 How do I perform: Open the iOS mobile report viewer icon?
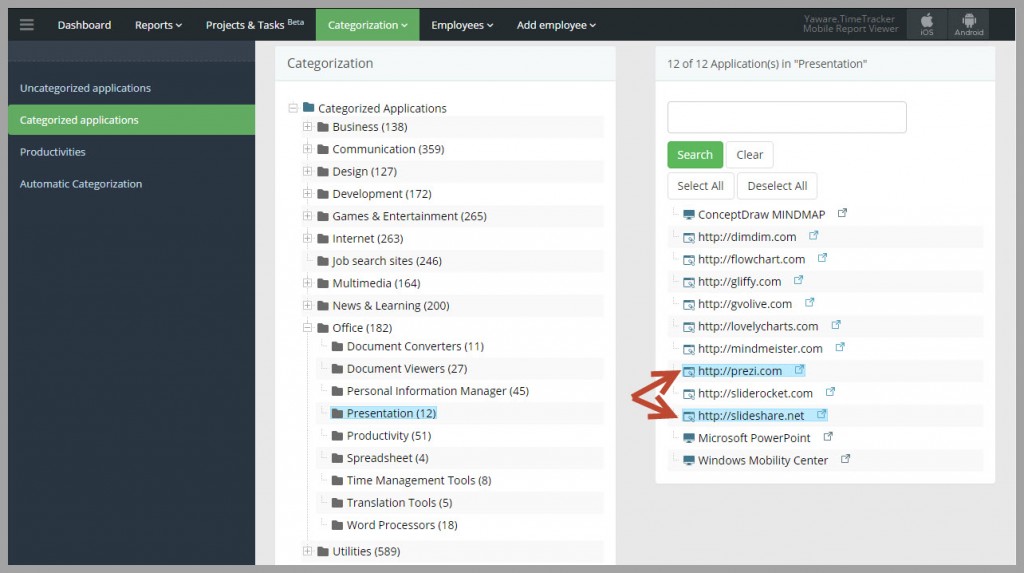[x=927, y=25]
